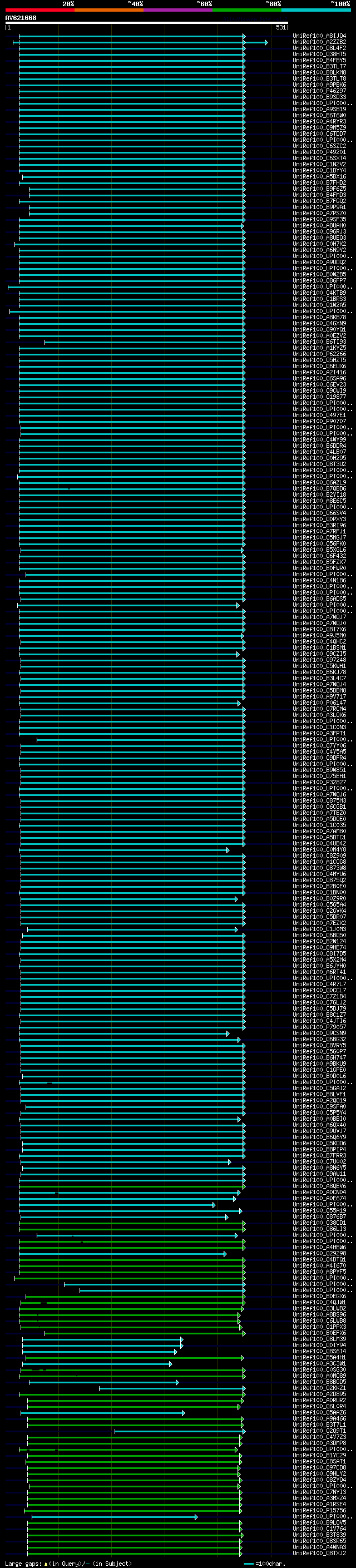Screen dimensions: 356x1568
Task: Click the orange ~40% identity legend segment
Action: coord(109,10)
